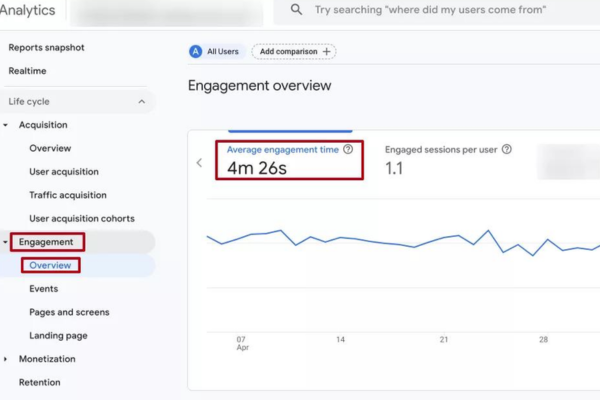Viewport: 600px width, 400px height.
Task: Click the search magnifier icon
Action: coord(296,10)
